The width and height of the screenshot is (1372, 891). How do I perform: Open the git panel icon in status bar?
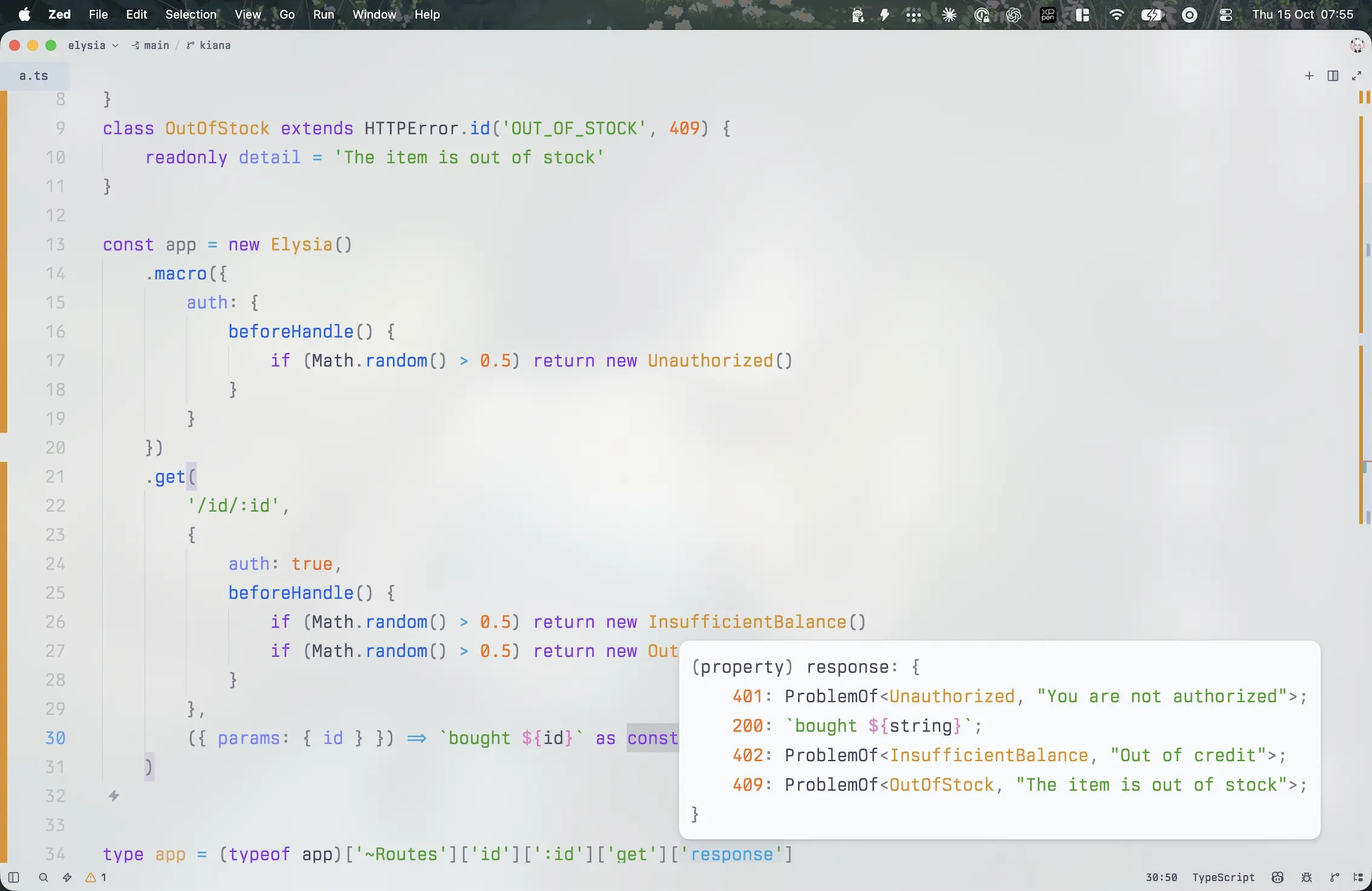coord(1334,877)
